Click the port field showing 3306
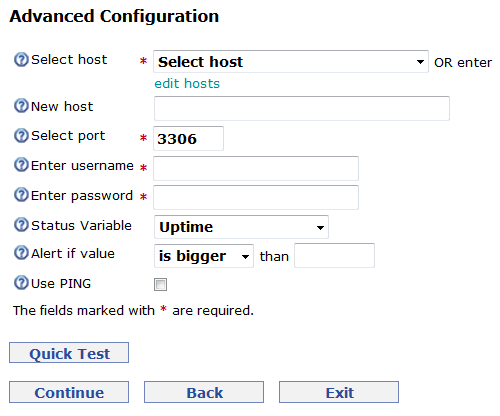The height and width of the screenshot is (416, 500). point(188,138)
